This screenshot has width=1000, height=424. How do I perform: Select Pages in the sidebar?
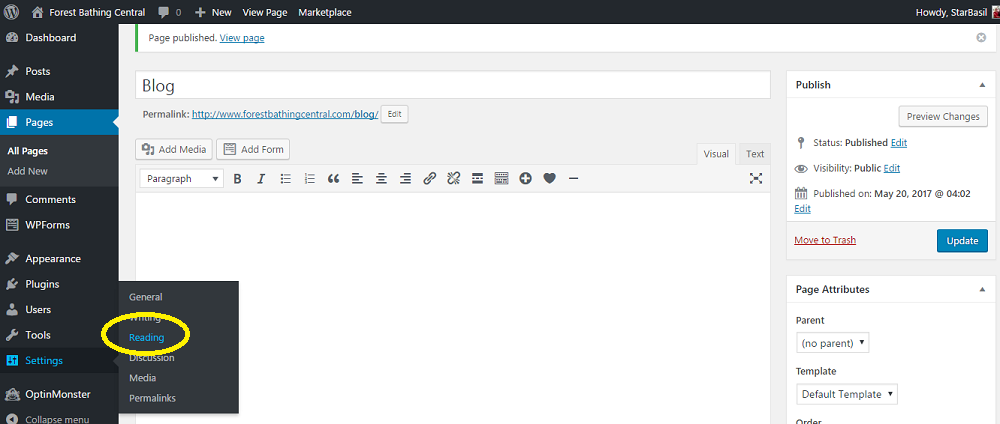pyautogui.click(x=59, y=122)
